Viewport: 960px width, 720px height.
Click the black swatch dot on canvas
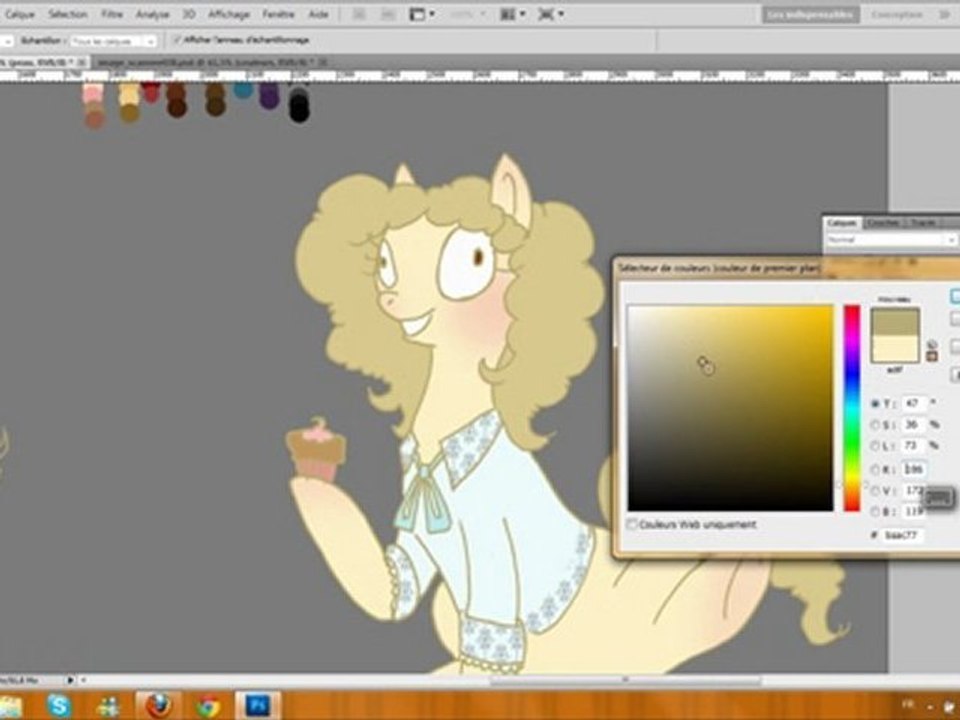pos(299,107)
